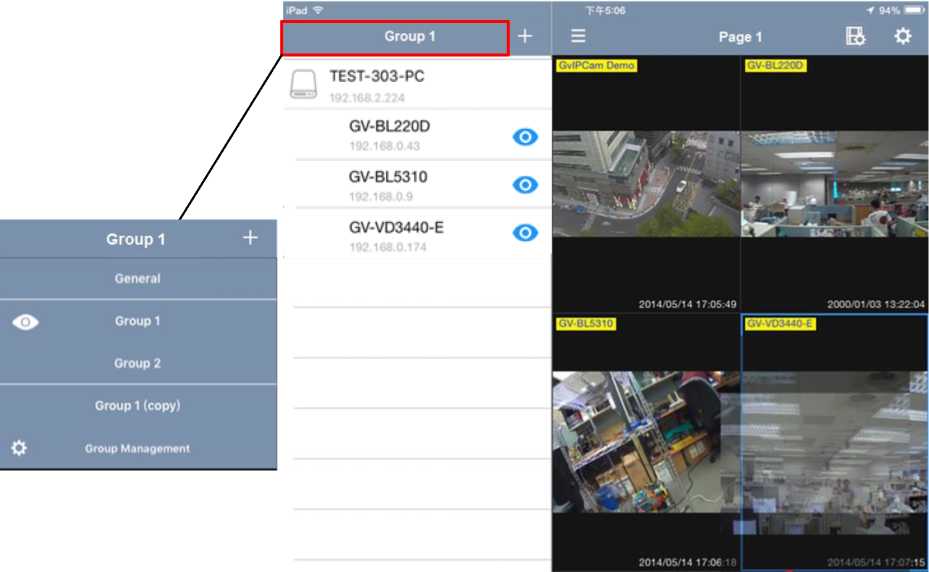The image size is (929, 572).
Task: Open the hamburger menu in camera view
Action: click(578, 36)
